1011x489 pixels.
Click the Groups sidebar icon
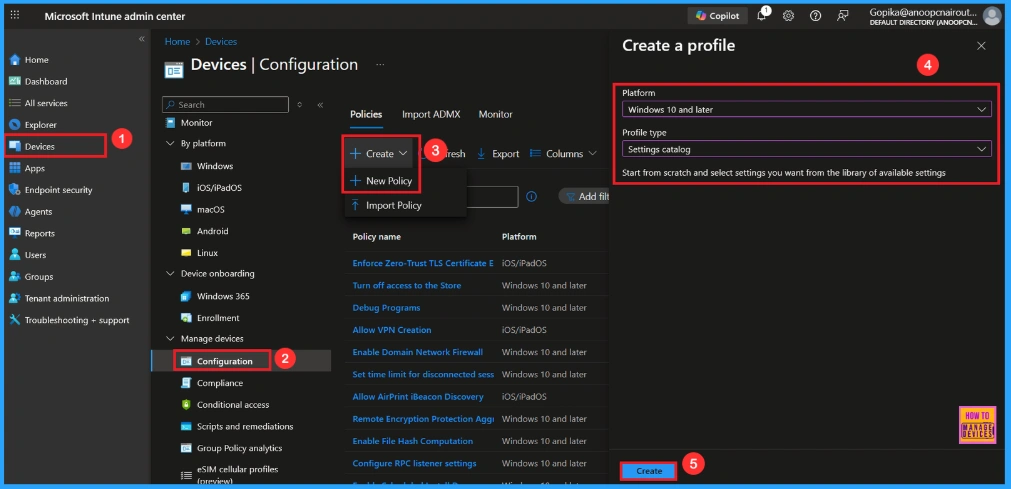(x=15, y=277)
